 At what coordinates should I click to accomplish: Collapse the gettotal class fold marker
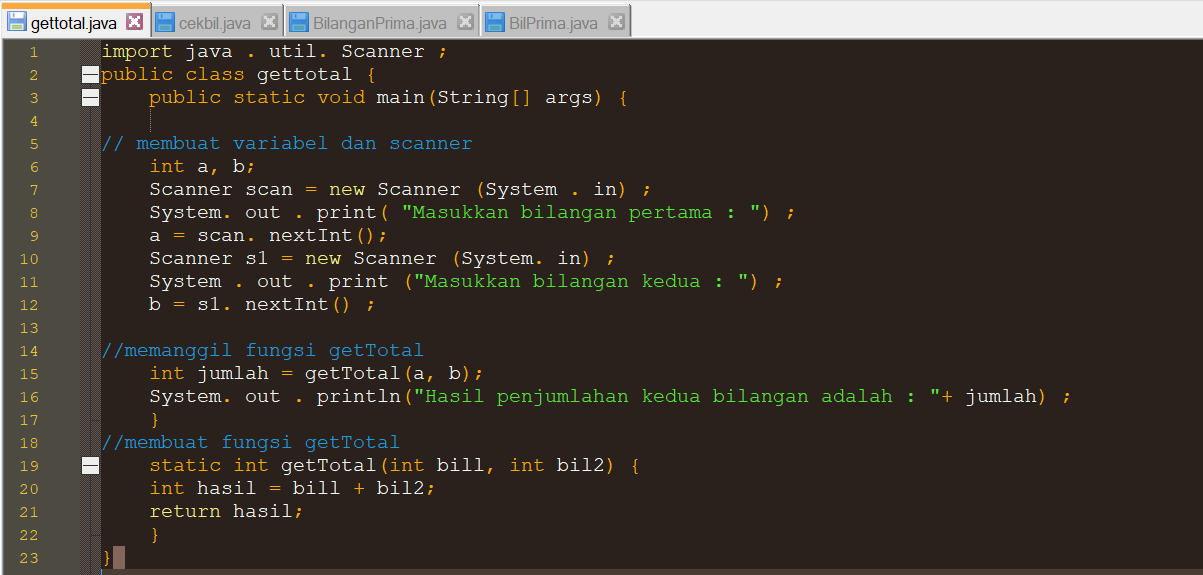coord(90,74)
